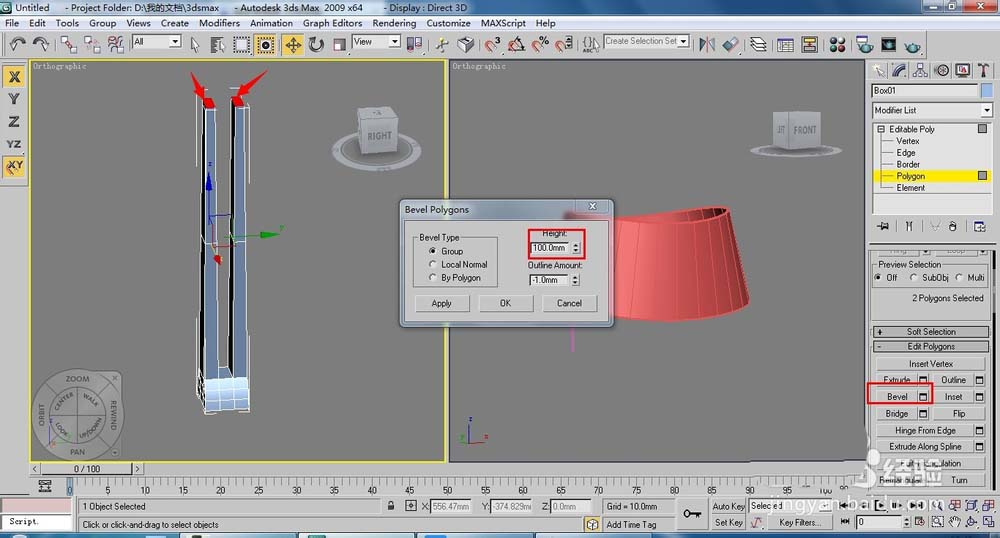The image size is (1000, 538).
Task: Open the Modifiers menu
Action: [219, 23]
